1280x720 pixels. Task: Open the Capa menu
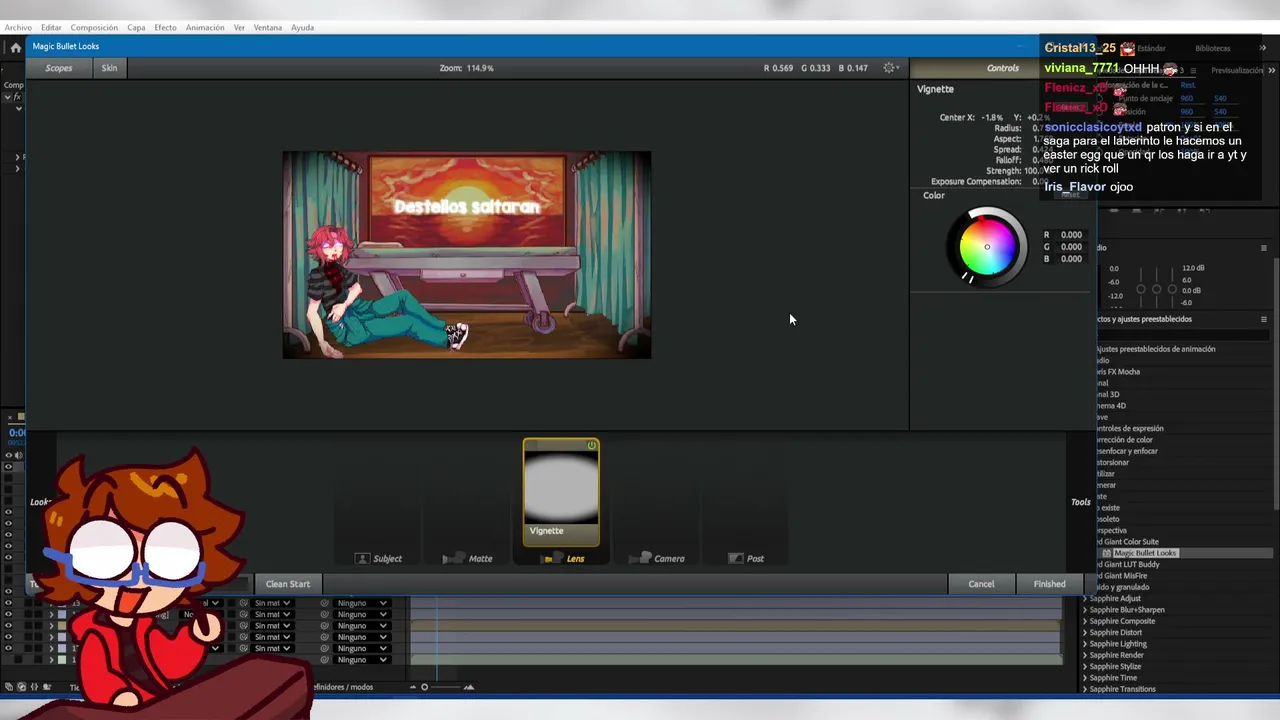coord(136,28)
